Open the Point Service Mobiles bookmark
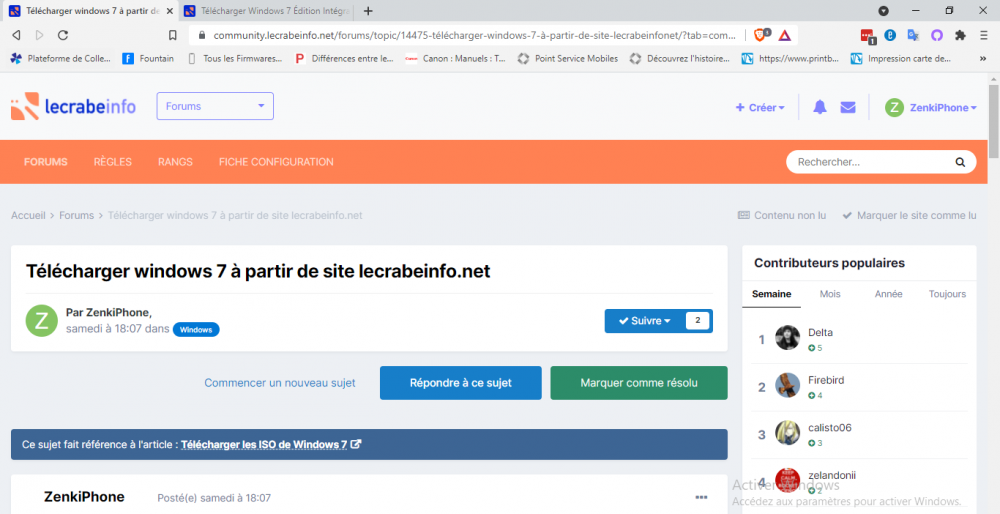This screenshot has height=514, width=1000. (568, 58)
